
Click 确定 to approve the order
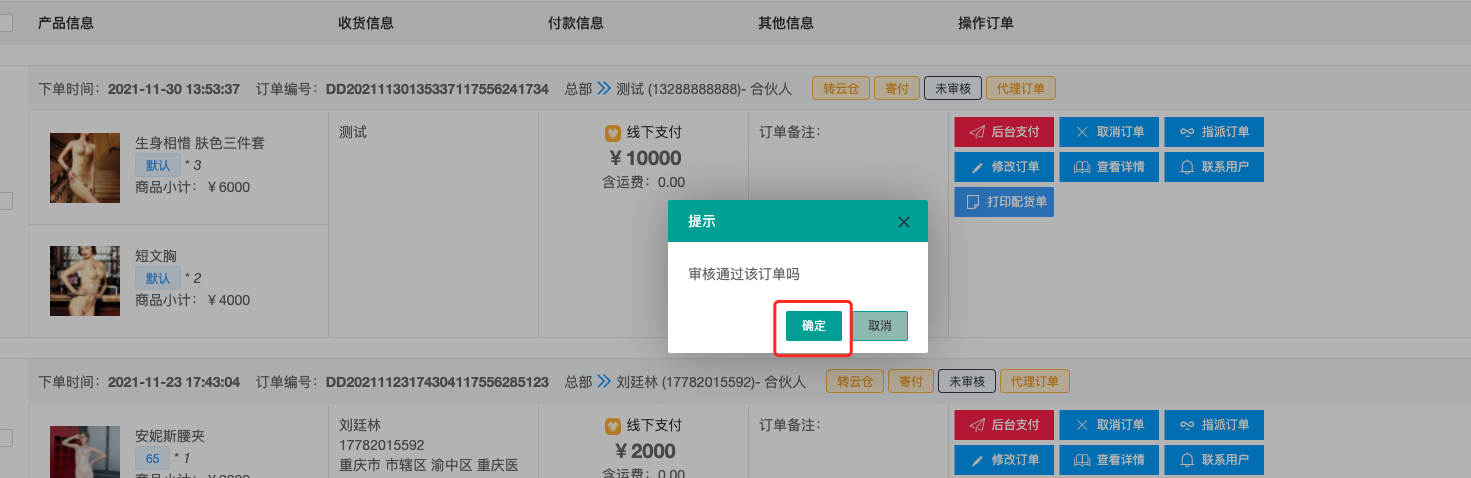(813, 326)
